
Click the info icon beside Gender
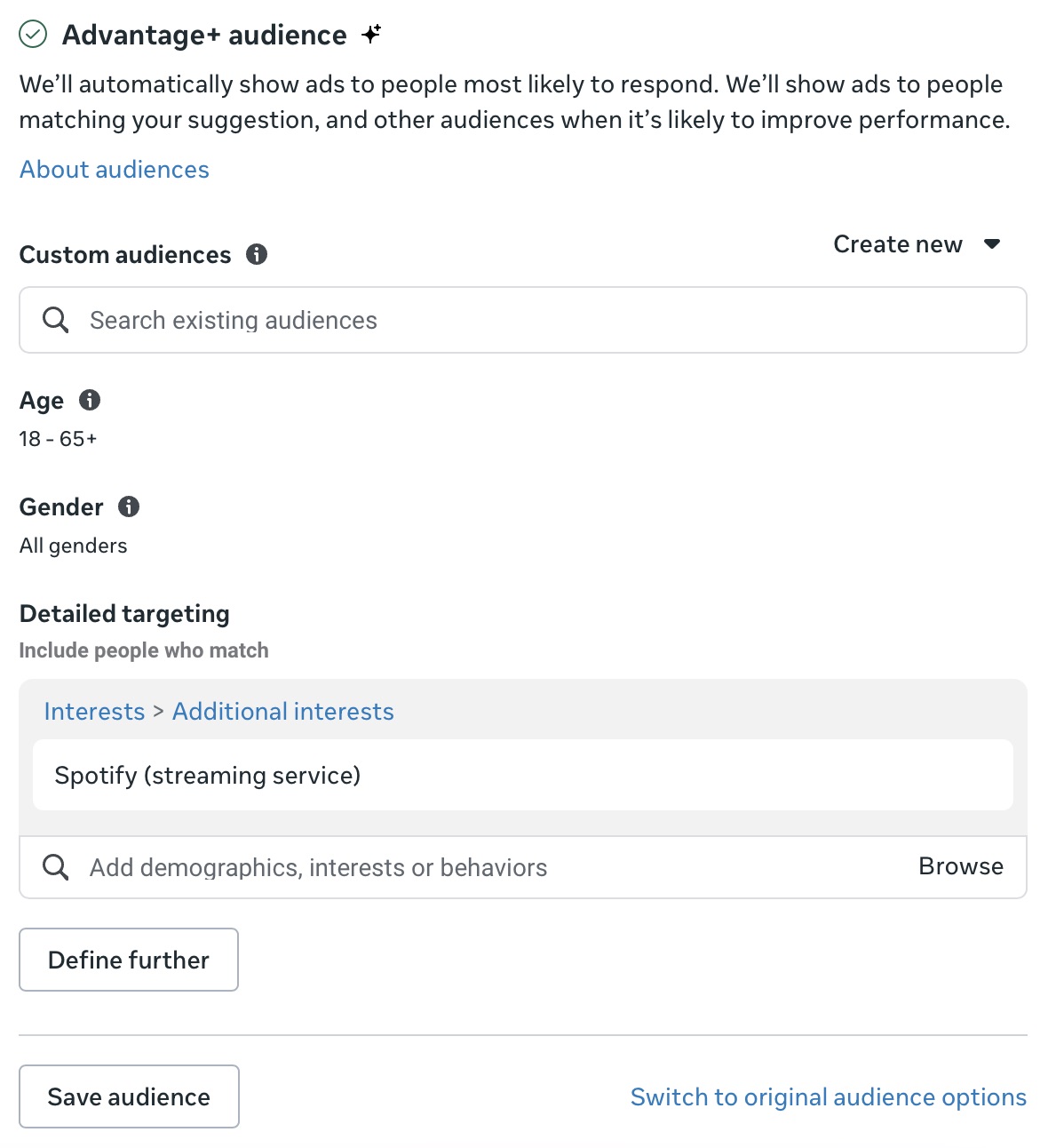pyautogui.click(x=128, y=506)
